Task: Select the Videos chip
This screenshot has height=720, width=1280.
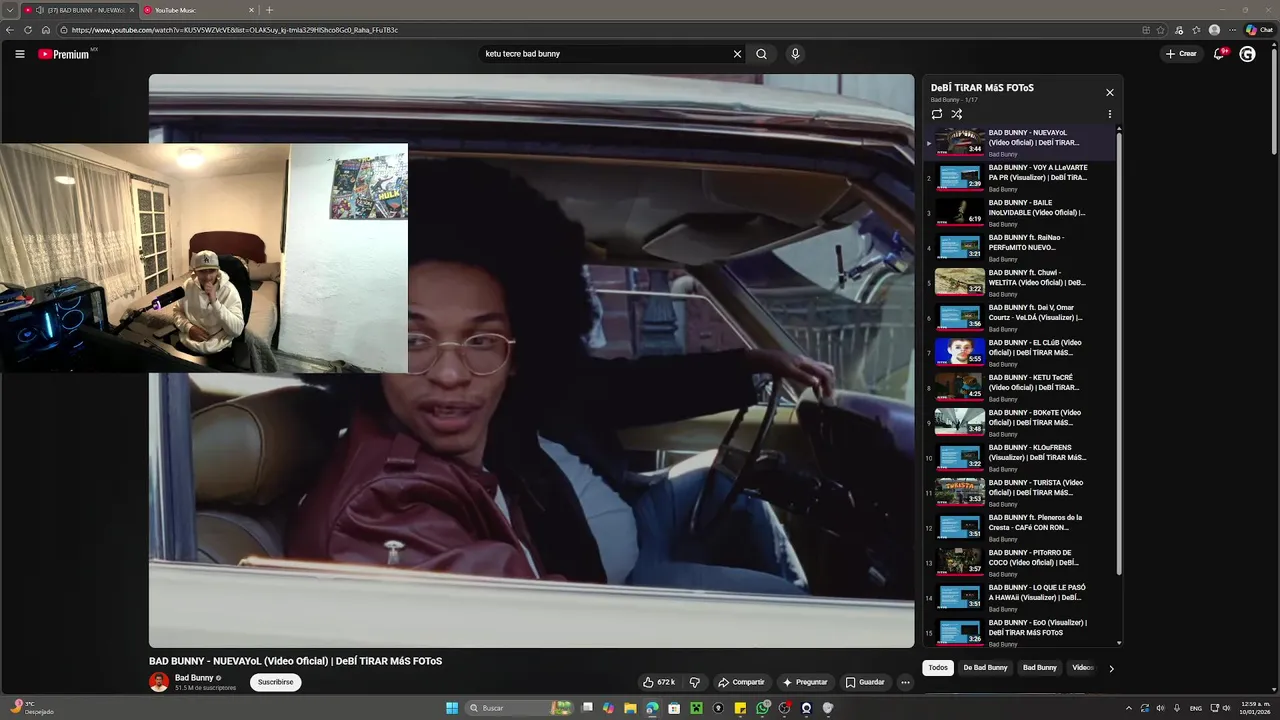Action: [x=1082, y=668]
